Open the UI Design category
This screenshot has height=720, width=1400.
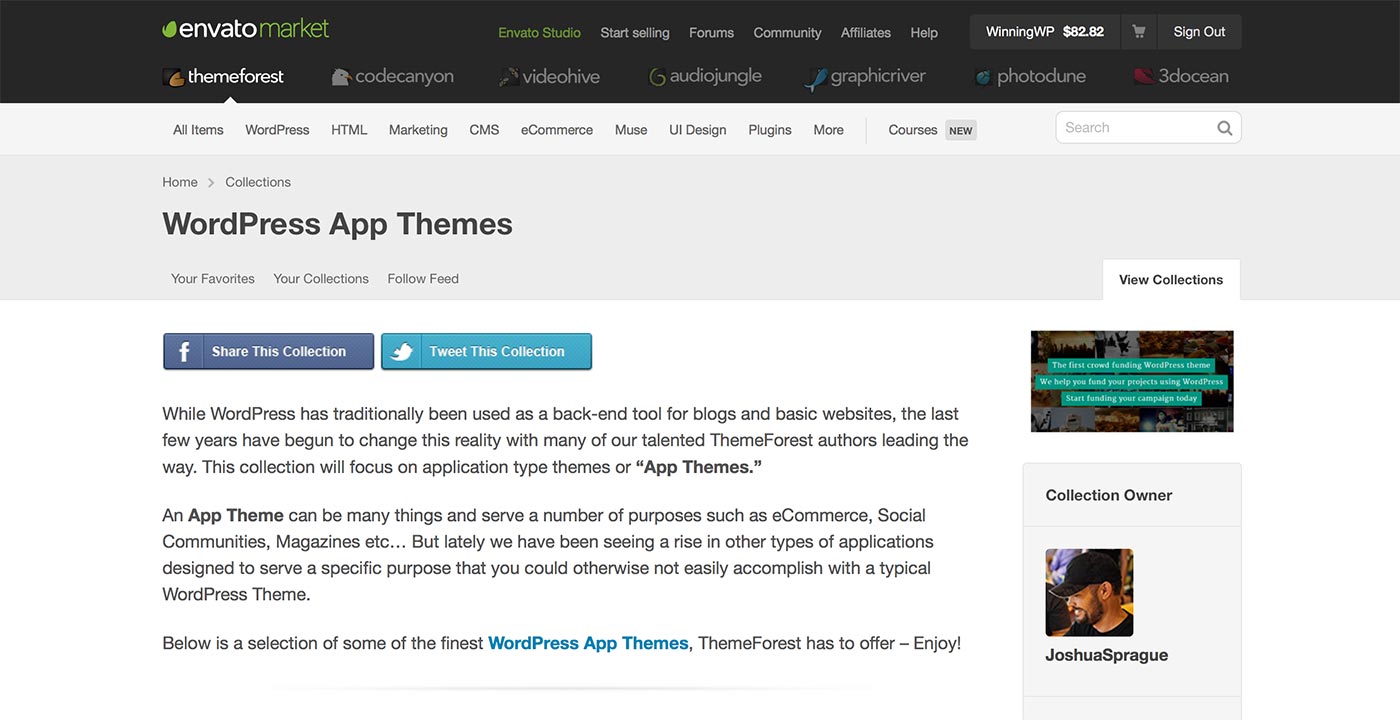pos(698,130)
